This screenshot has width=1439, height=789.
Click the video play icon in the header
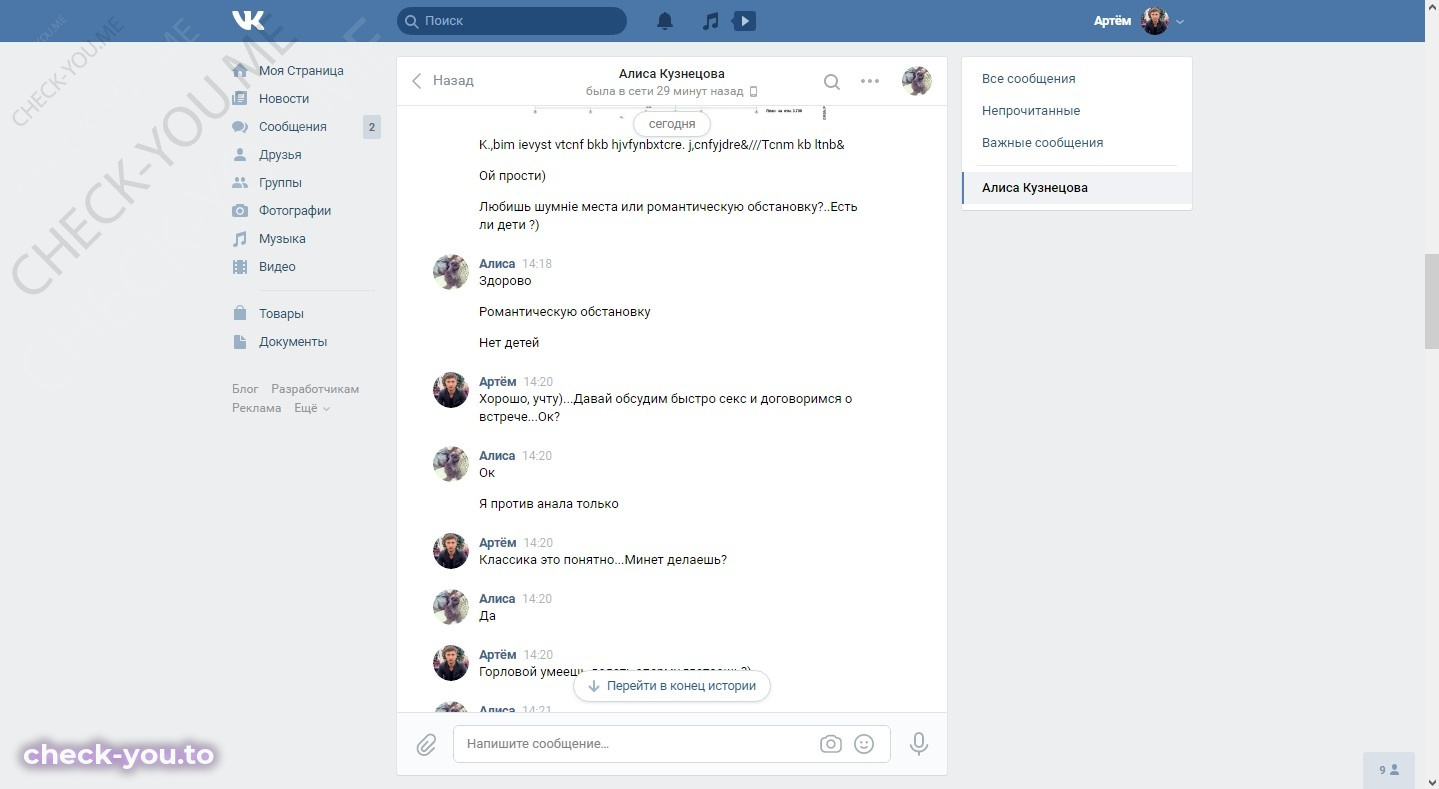coord(744,20)
